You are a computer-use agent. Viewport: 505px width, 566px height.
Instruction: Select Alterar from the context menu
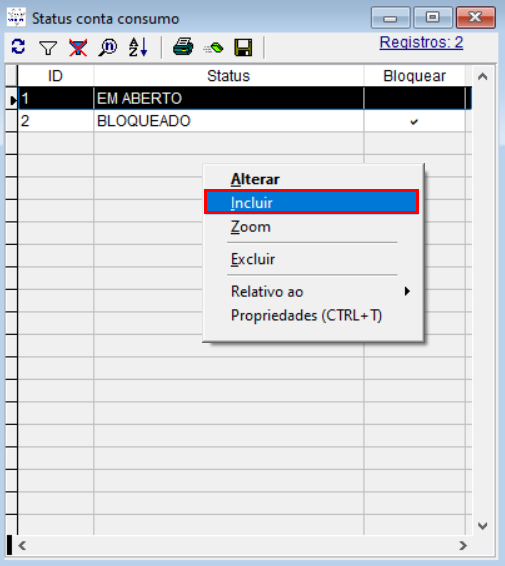pos(255,179)
